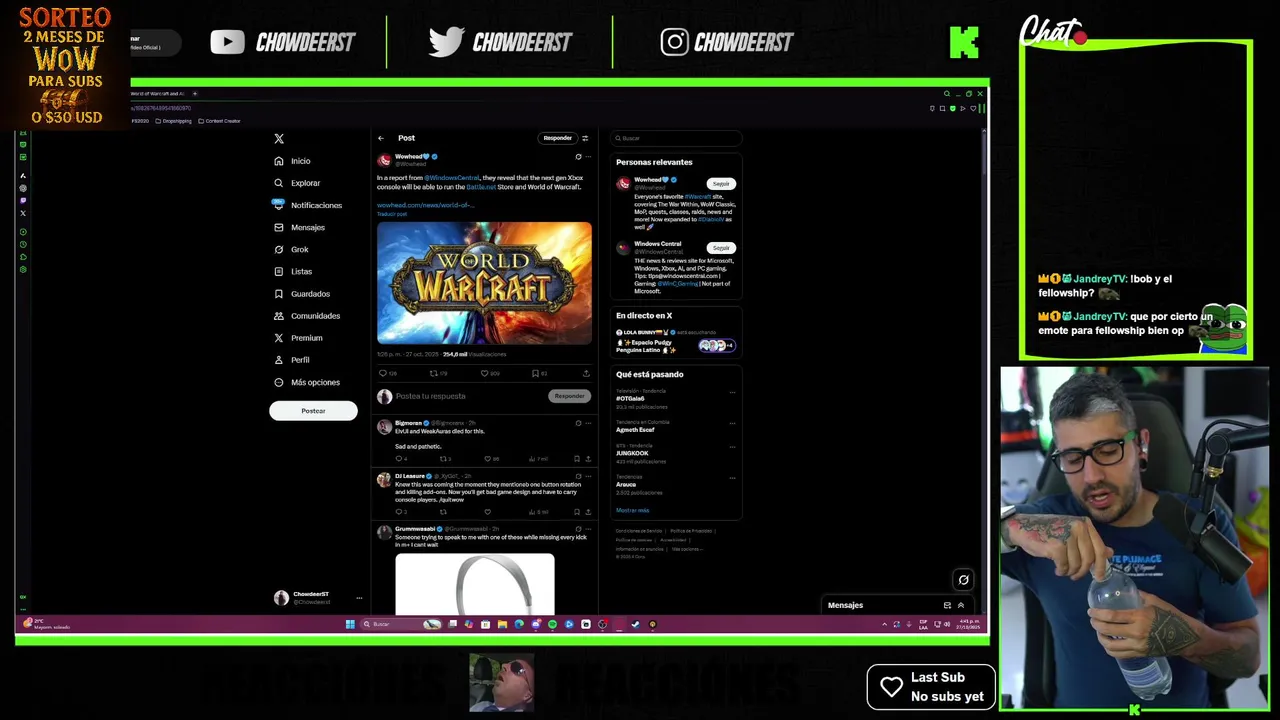The height and width of the screenshot is (720, 1280).
Task: Open the taskbar clock and date
Action: click(969, 624)
